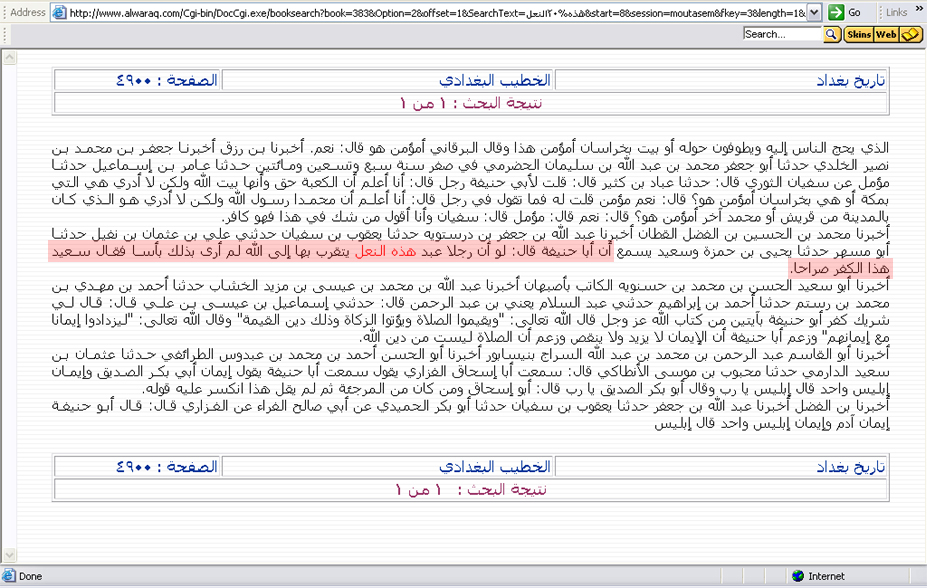This screenshot has height=588, width=927.
Task: Click the Skins button
Action: [x=858, y=34]
